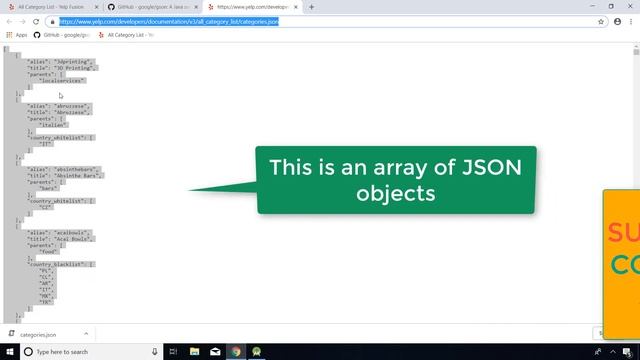Viewport: 640px width, 360px height.
Task: Open the Mail app from the taskbar
Action: (x=215, y=352)
